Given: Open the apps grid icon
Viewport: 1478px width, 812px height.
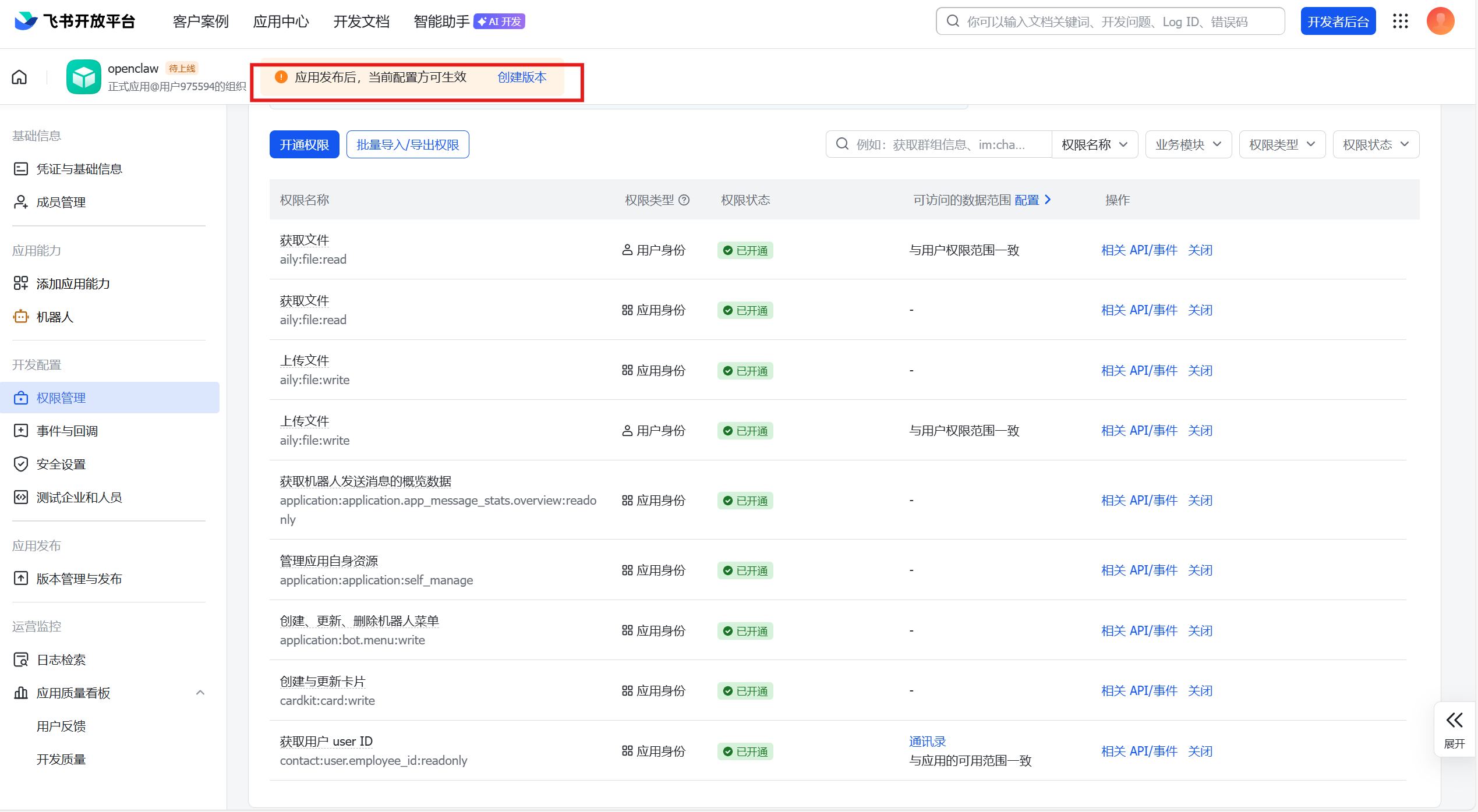Looking at the screenshot, I should 1401,22.
